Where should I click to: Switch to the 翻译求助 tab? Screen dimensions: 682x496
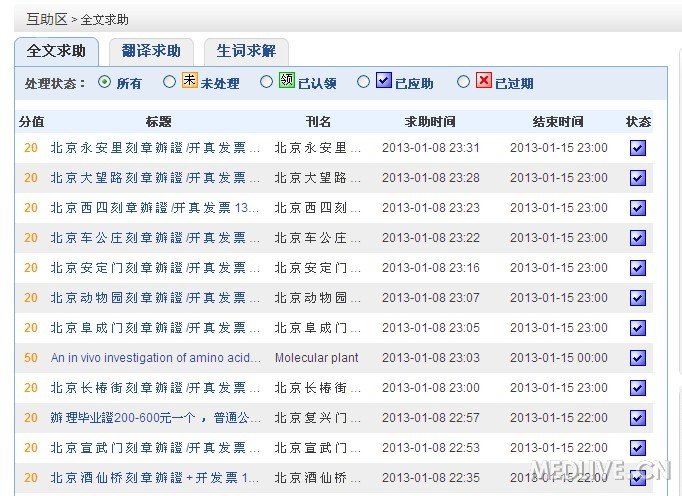point(151,51)
